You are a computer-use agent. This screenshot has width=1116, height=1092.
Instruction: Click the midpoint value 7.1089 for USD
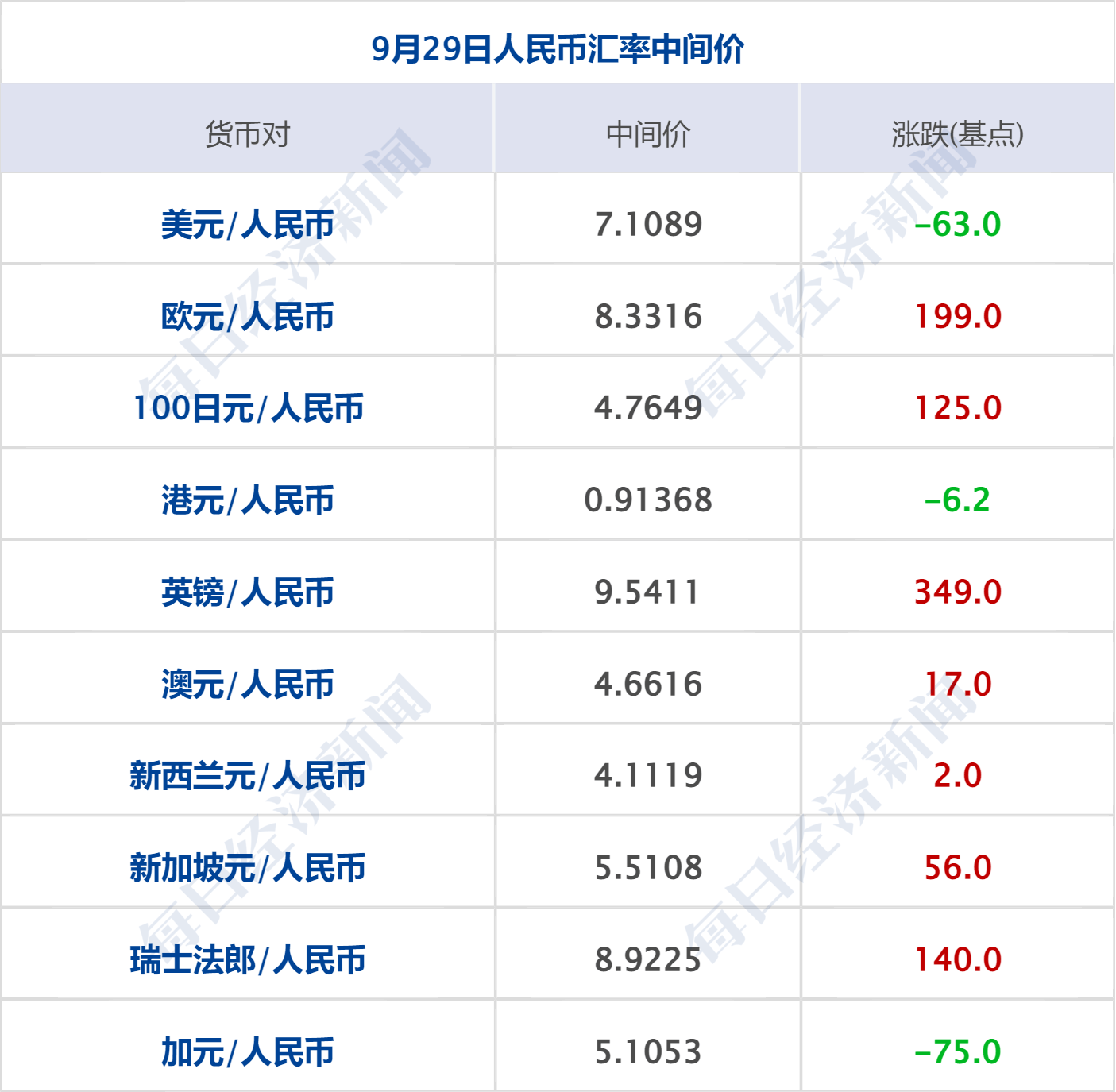[x=650, y=224]
